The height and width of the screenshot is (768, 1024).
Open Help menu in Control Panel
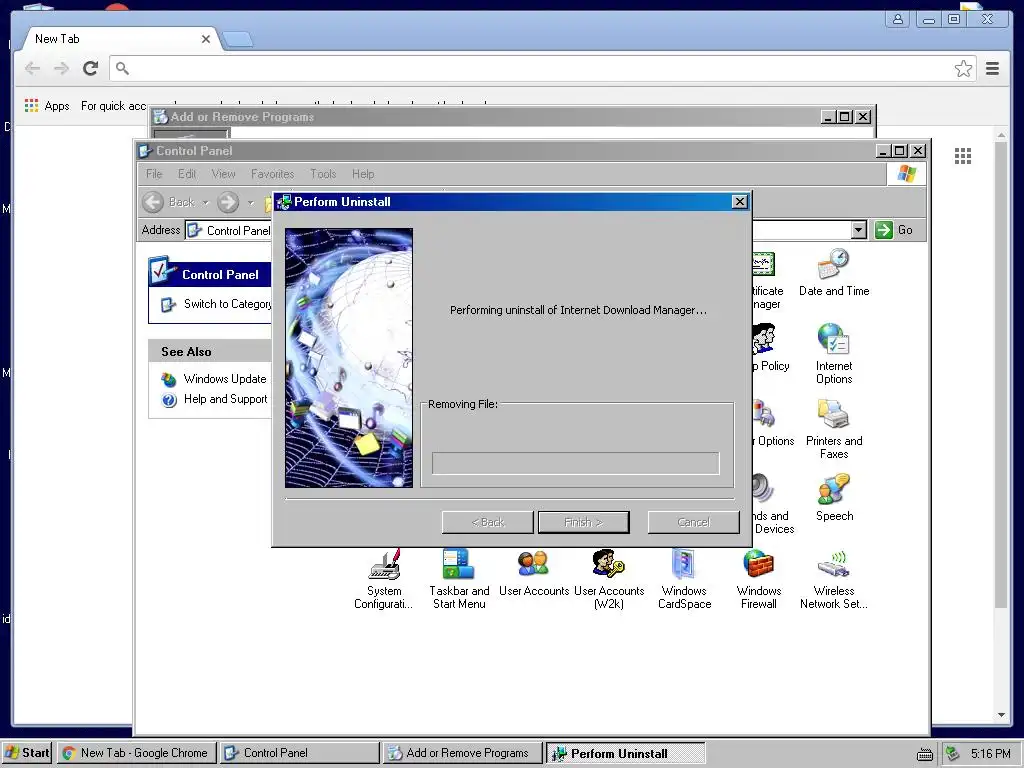pyautogui.click(x=363, y=174)
